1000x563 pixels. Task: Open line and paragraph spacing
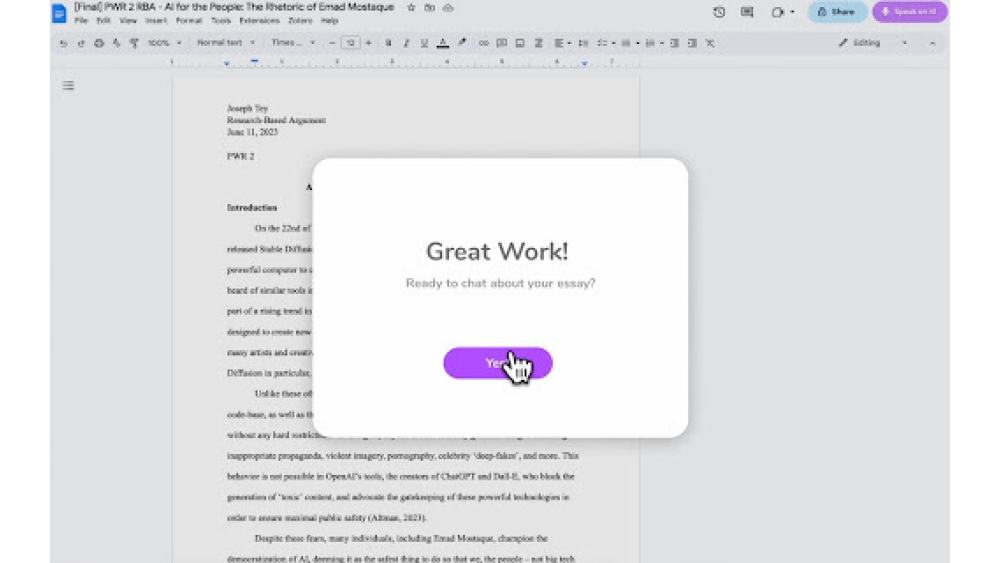point(583,43)
